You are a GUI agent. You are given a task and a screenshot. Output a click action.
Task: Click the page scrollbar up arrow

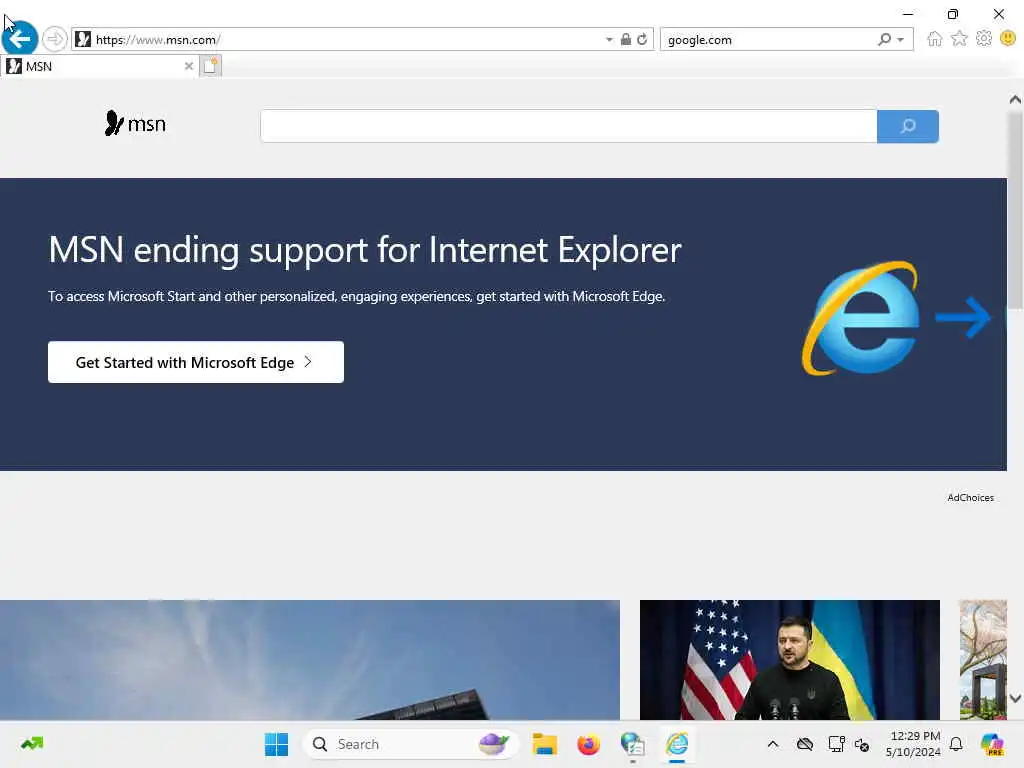coord(1015,99)
